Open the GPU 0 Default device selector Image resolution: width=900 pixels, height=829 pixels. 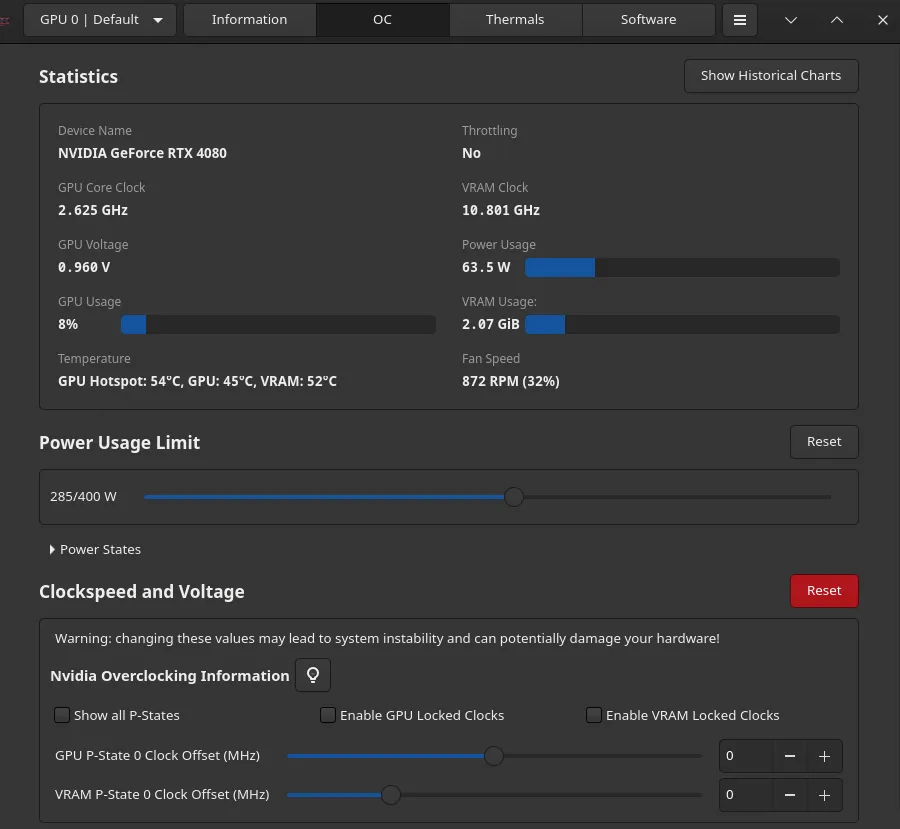(x=99, y=19)
